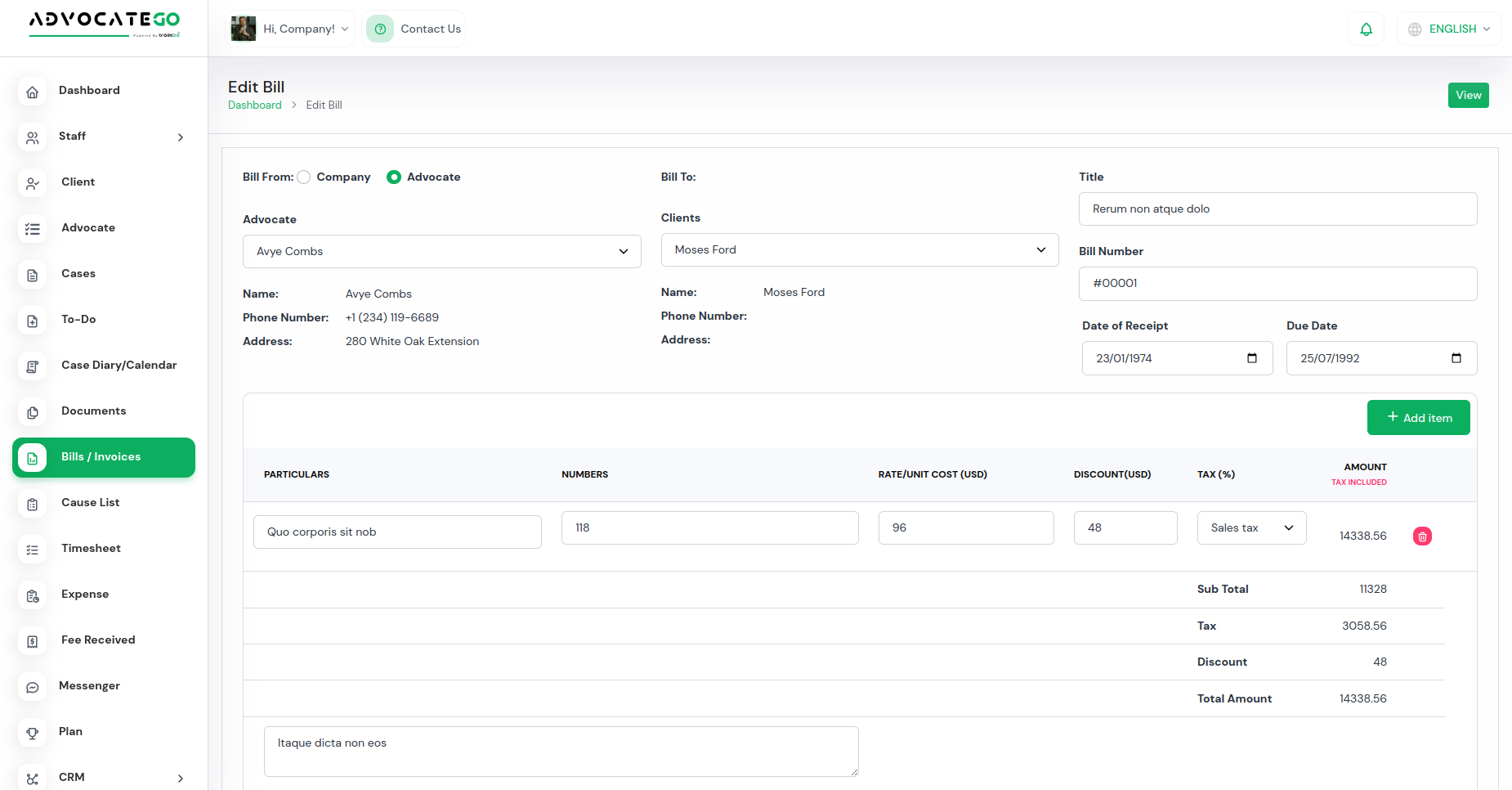Screen dimensions: 1512x790
Task: Open the ENGLISH language selector
Action: tap(1449, 29)
